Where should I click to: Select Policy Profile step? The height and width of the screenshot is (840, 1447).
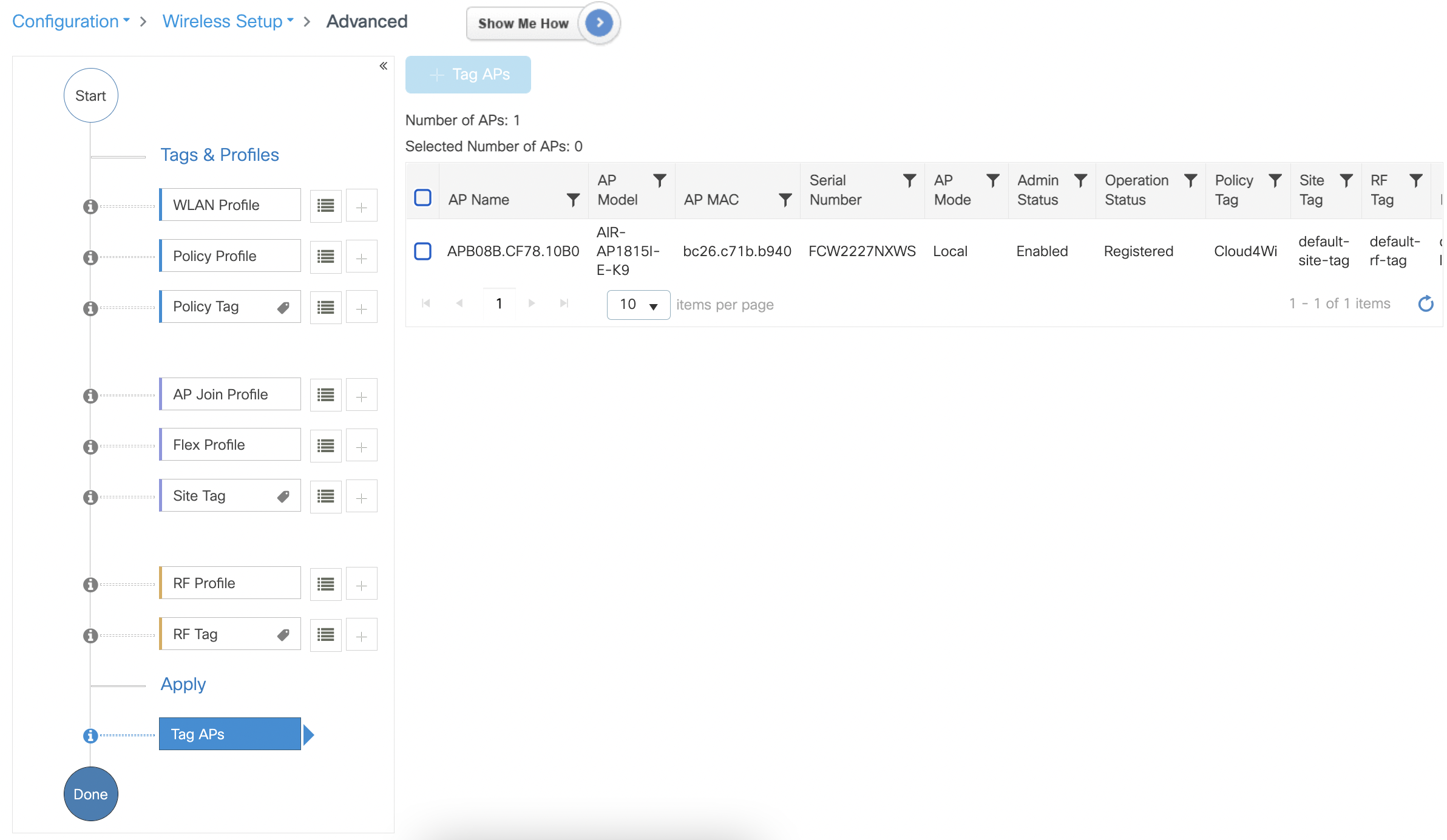point(230,256)
